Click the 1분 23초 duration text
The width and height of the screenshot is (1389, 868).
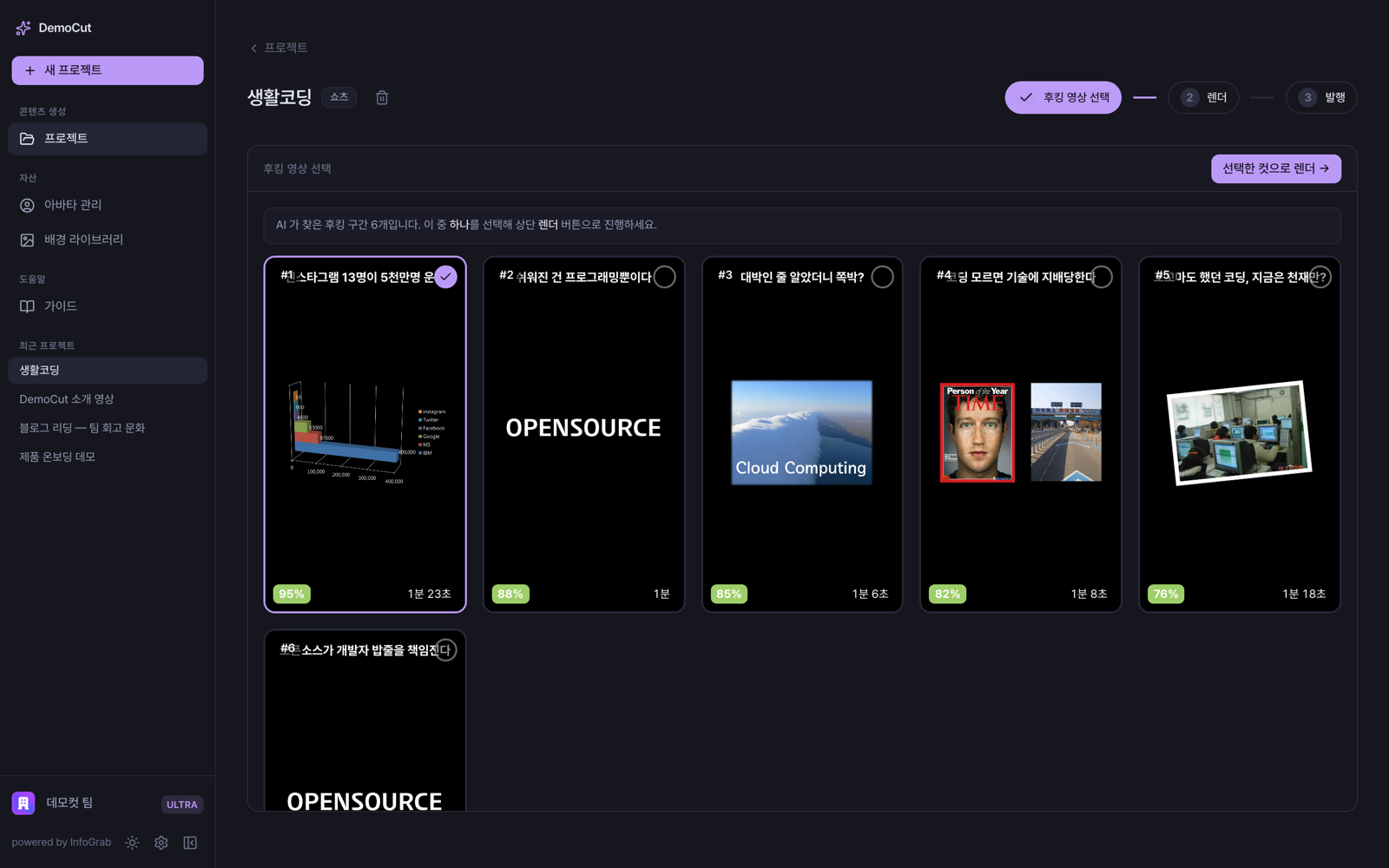430,595
